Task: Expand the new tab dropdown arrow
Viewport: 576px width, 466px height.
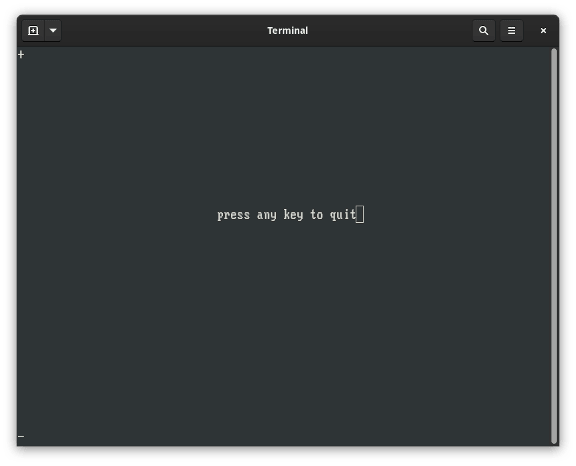Action: [53, 30]
